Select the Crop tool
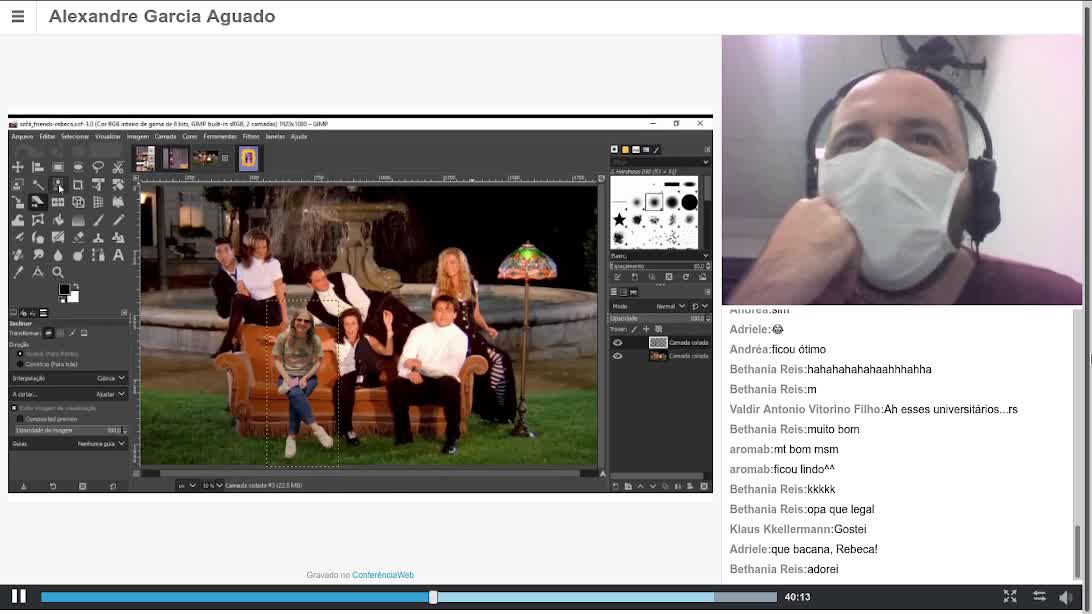Viewport: 1092px width, 614px height. tap(78, 184)
